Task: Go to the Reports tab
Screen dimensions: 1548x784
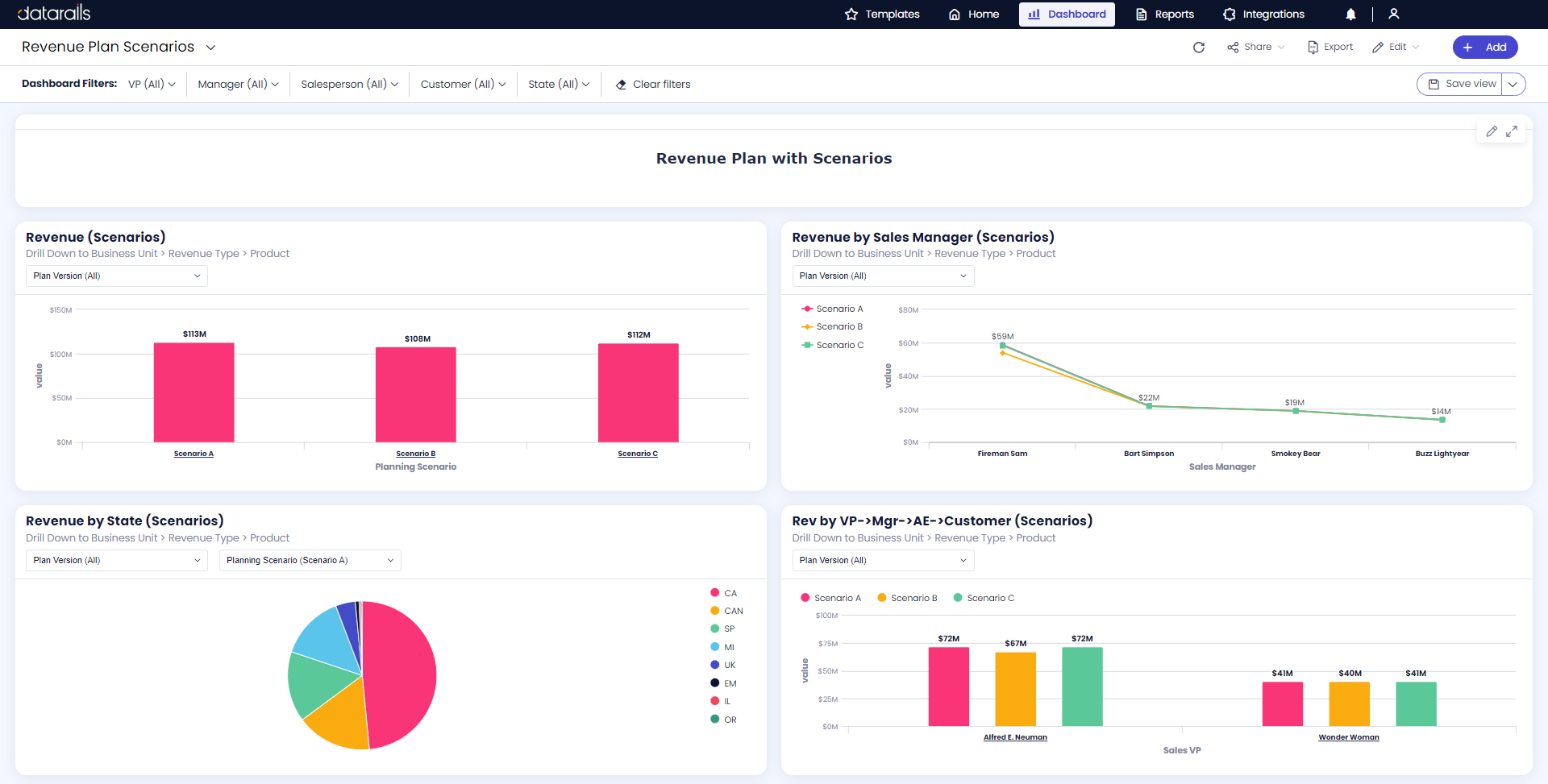Action: pyautogui.click(x=1164, y=15)
